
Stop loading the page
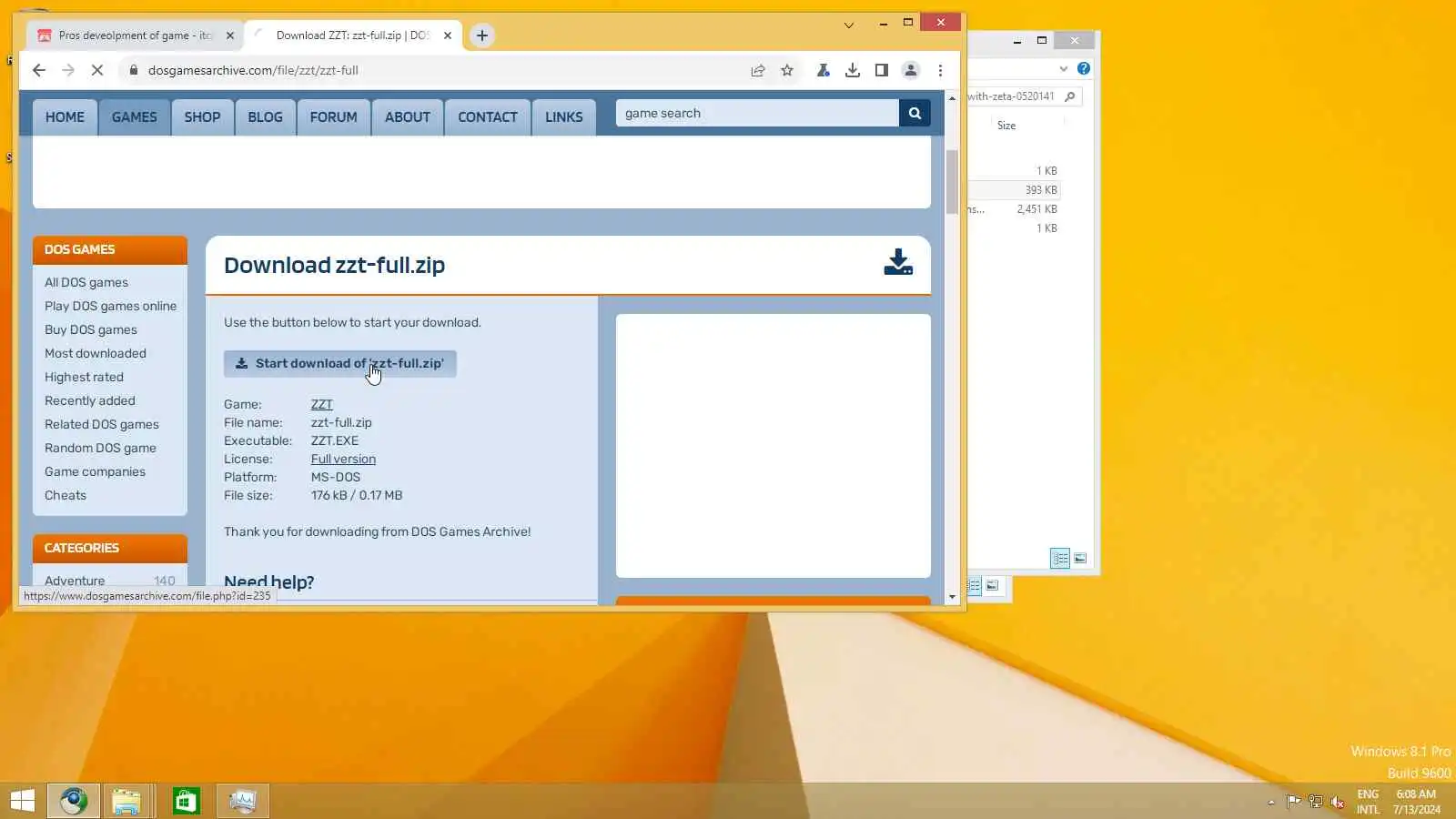(97, 70)
